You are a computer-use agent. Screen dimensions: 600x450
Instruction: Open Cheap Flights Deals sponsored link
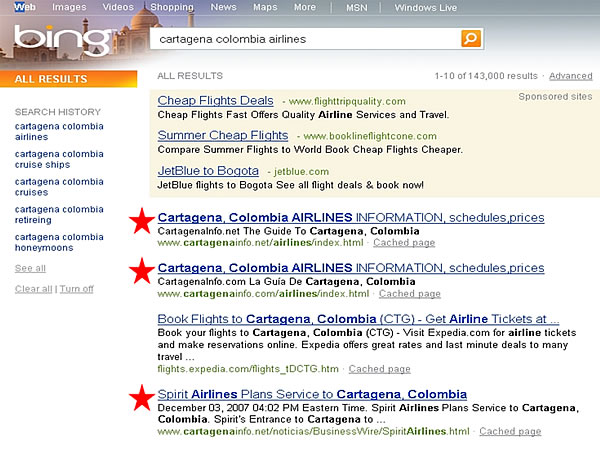pyautogui.click(x=215, y=101)
